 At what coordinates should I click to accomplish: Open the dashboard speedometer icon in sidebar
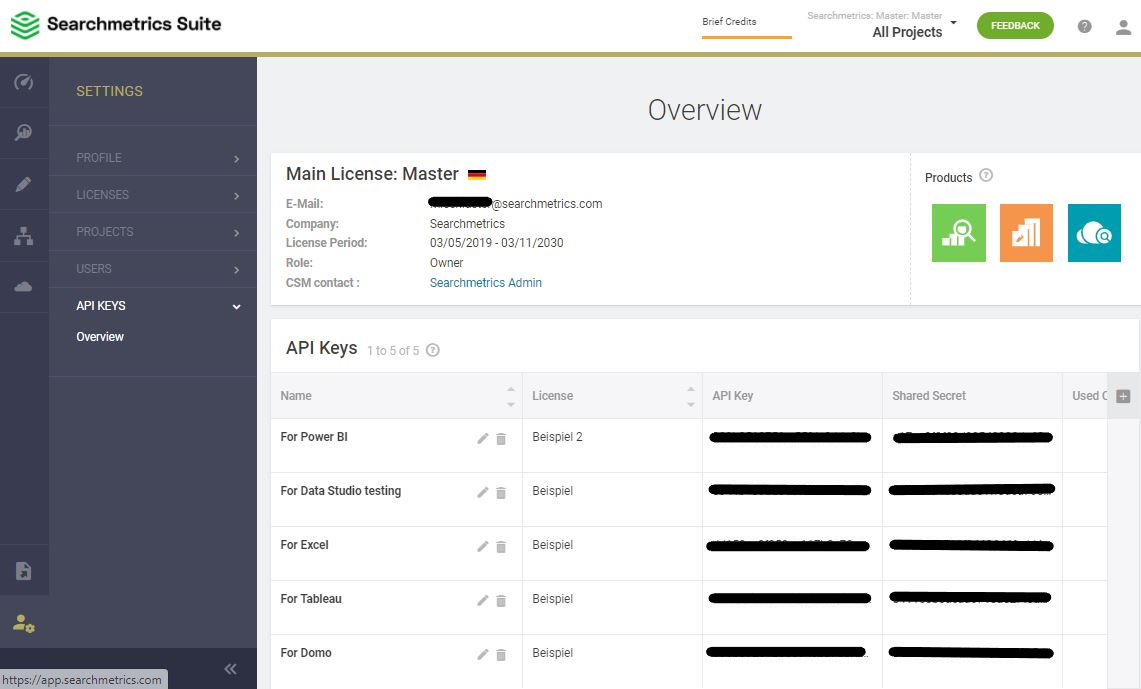(23, 82)
